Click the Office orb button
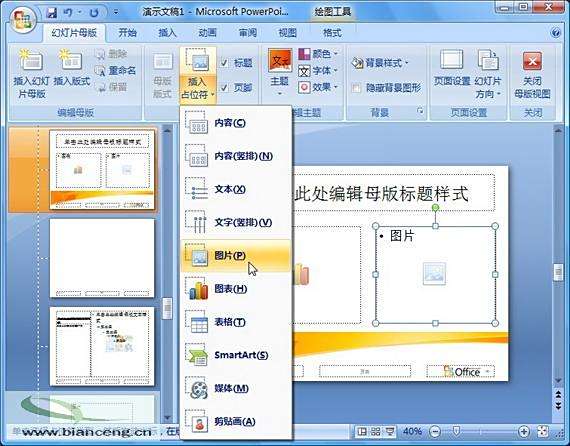The image size is (570, 446). (23, 20)
